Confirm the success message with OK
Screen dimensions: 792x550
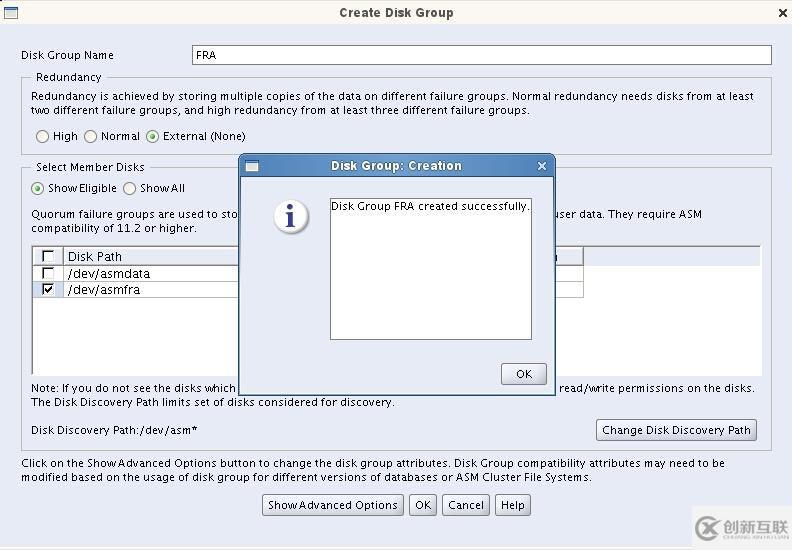tap(524, 374)
